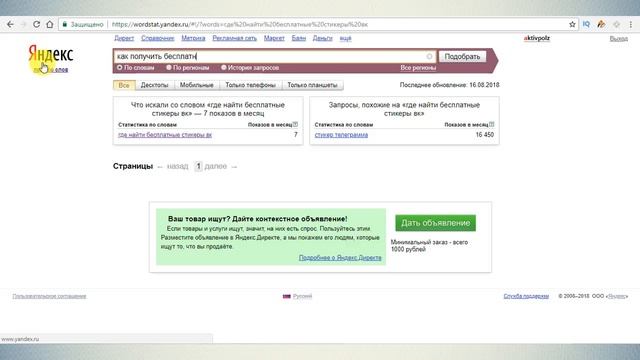This screenshot has height=360, width=640.
Task: Open the 'Все регионы' region selector
Action: tap(418, 68)
